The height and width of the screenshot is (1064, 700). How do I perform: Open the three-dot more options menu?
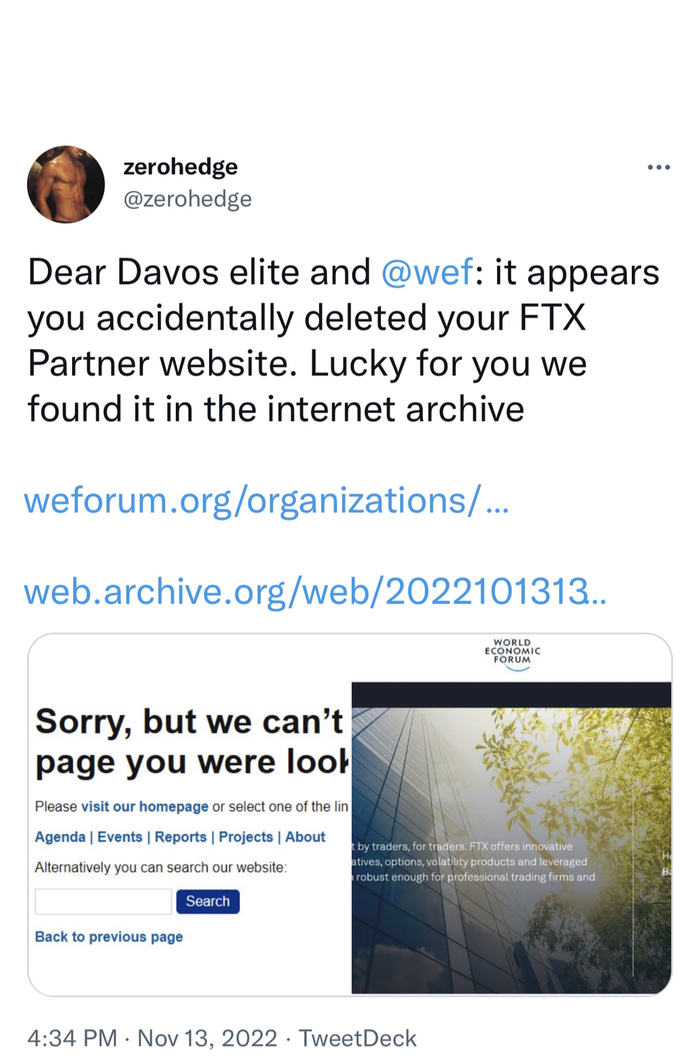tap(658, 167)
